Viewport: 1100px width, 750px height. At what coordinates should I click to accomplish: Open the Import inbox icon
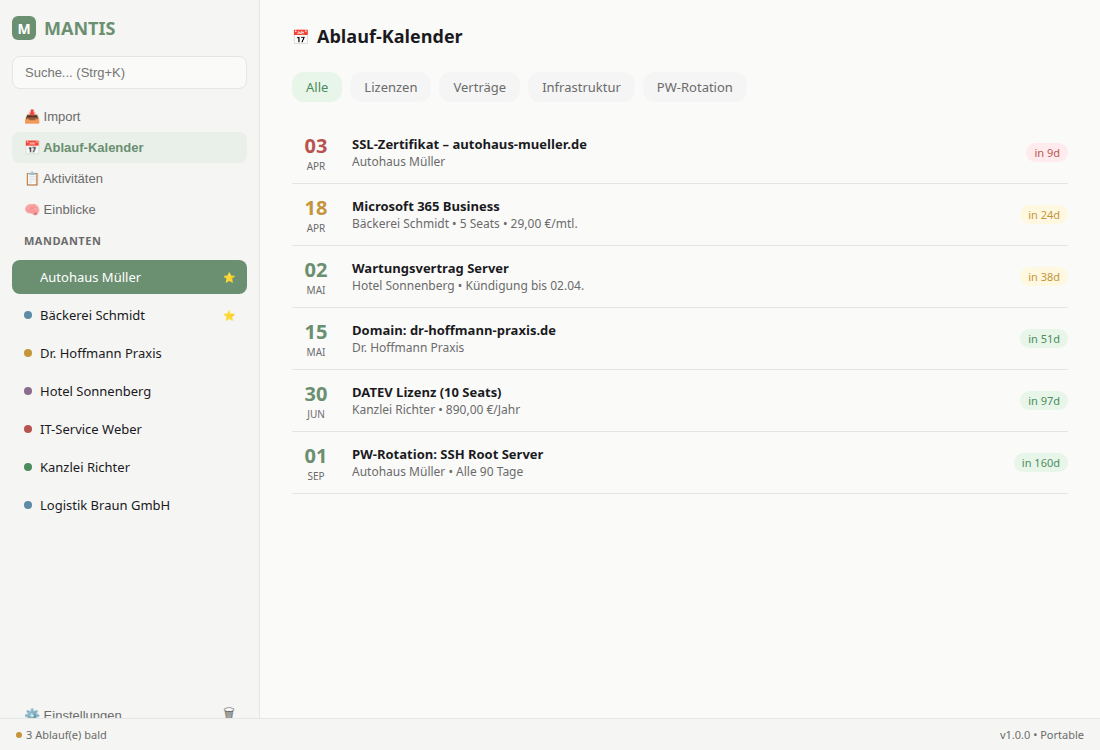[33, 116]
